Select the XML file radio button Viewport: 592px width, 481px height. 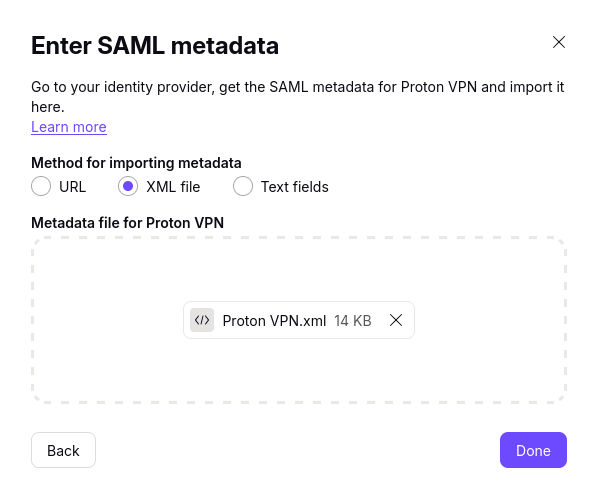[x=128, y=186]
